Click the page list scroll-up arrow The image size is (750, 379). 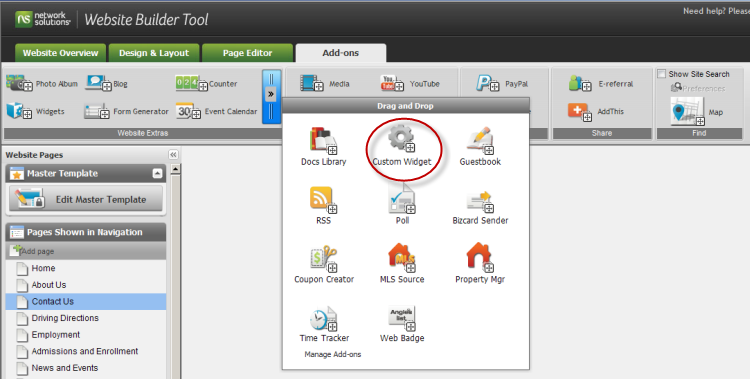[176, 169]
